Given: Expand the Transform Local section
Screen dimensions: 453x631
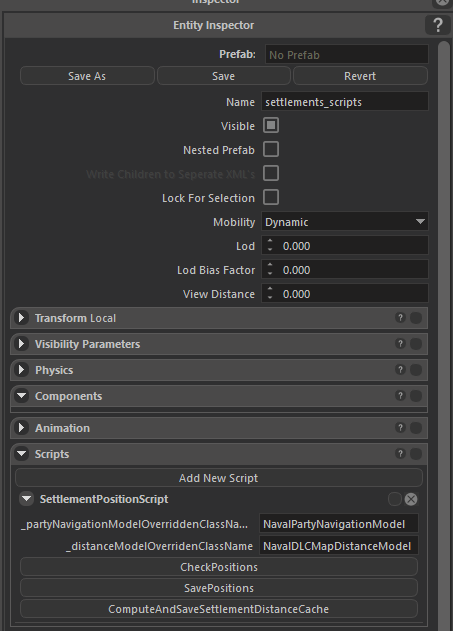Looking at the screenshot, I should click(x=21, y=318).
